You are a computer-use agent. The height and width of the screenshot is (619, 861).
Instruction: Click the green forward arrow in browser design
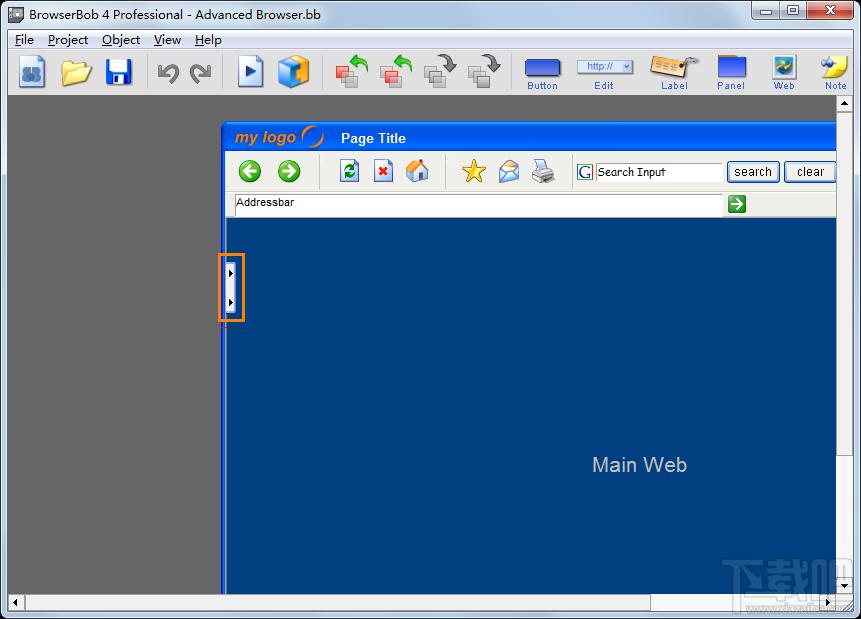click(x=289, y=171)
